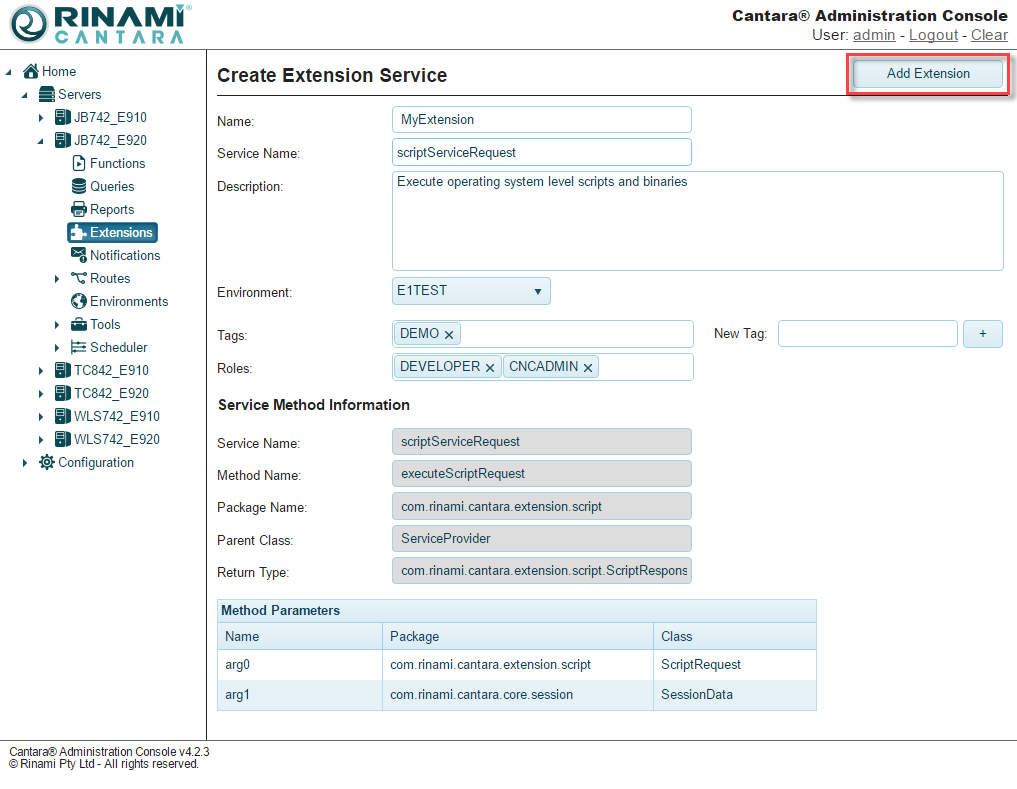Click the Logout link
1017x789 pixels.
(933, 35)
